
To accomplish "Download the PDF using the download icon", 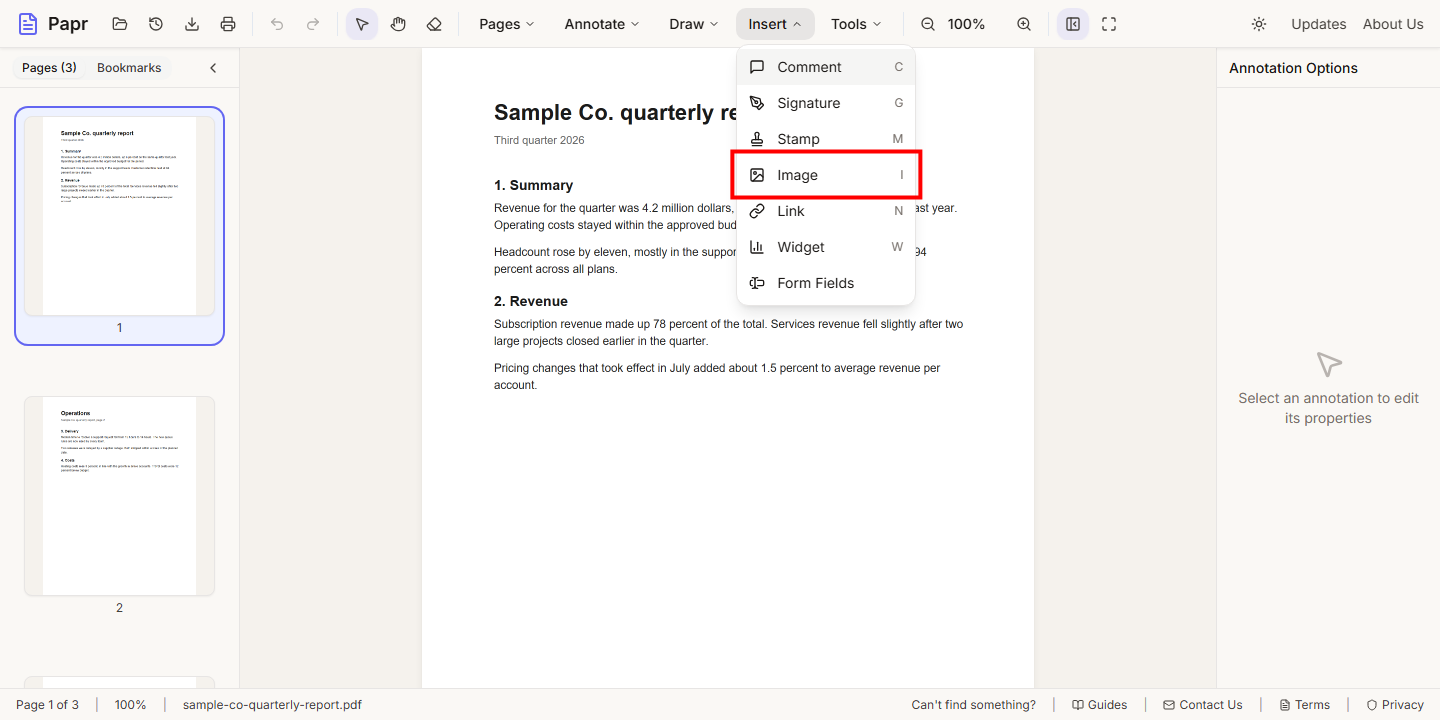I will click(x=192, y=24).
